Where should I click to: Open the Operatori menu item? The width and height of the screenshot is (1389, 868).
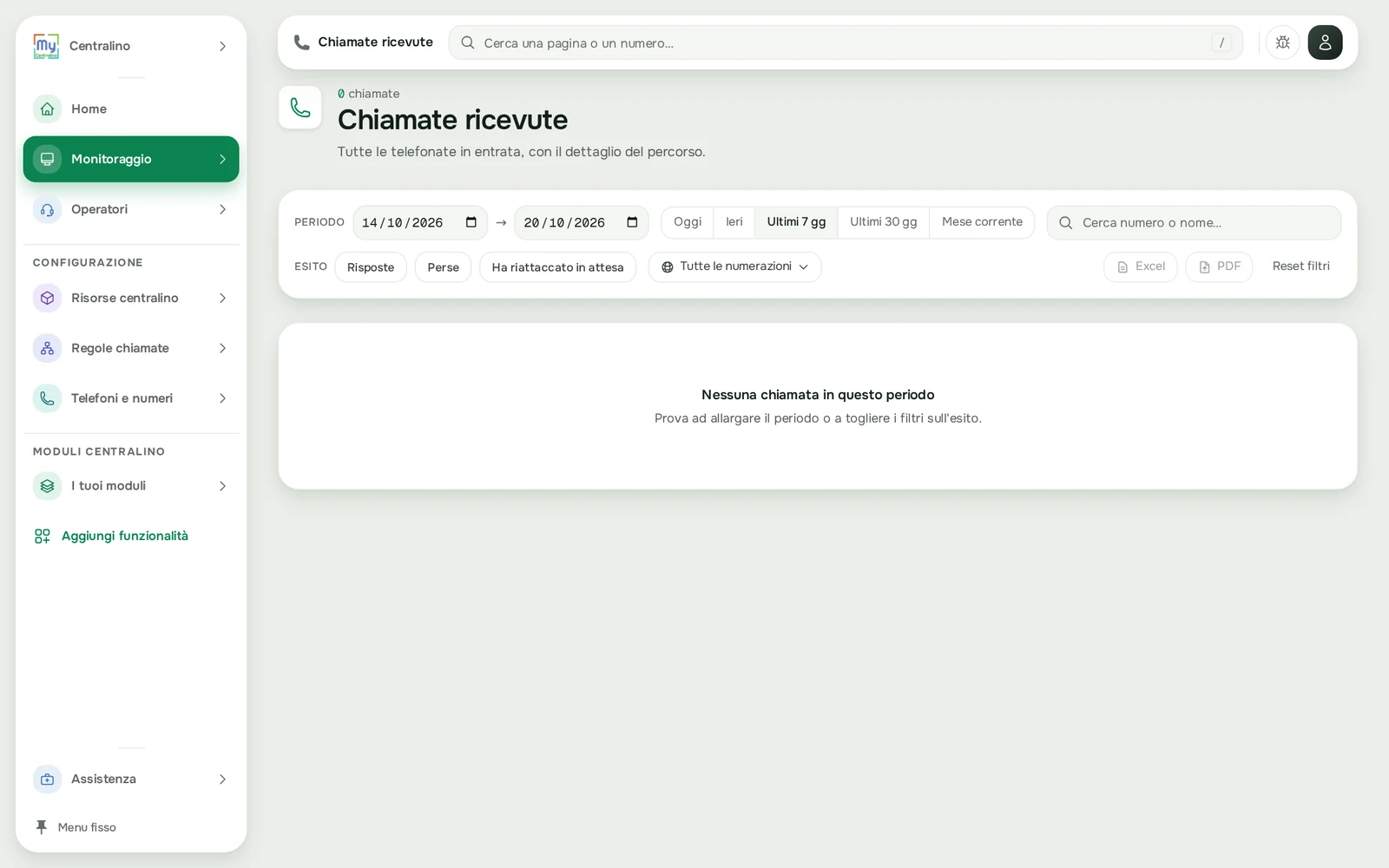[131, 209]
